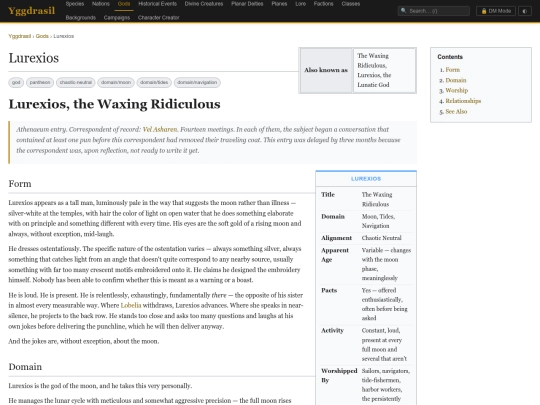Click the 'domain/tides' tag pill
The width and height of the screenshot is (540, 405).
tap(154, 83)
